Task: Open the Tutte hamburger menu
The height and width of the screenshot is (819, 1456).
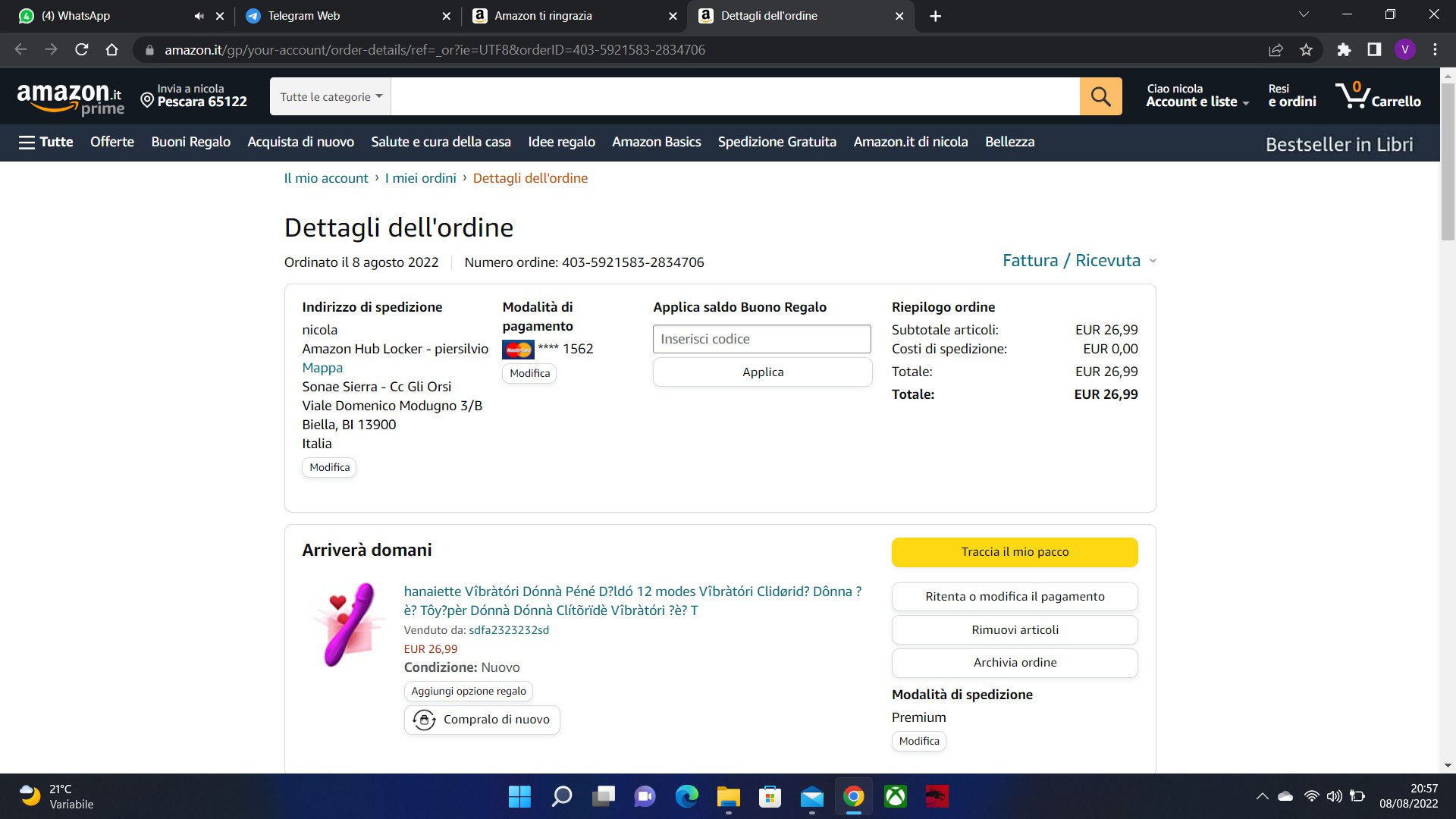Action: [45, 142]
